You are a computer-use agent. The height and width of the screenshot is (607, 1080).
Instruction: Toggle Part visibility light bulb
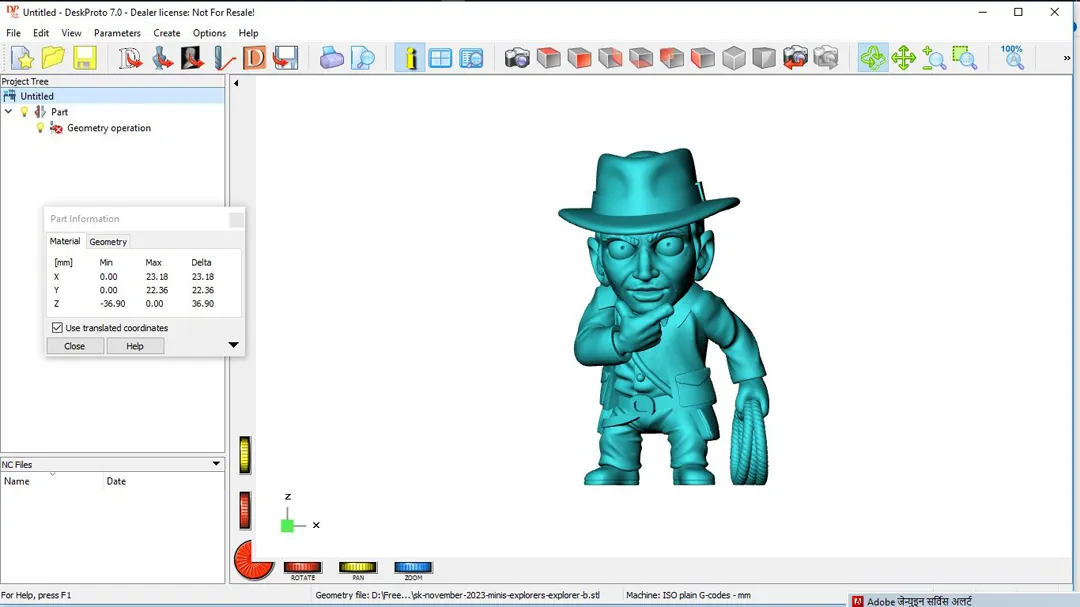click(x=24, y=112)
